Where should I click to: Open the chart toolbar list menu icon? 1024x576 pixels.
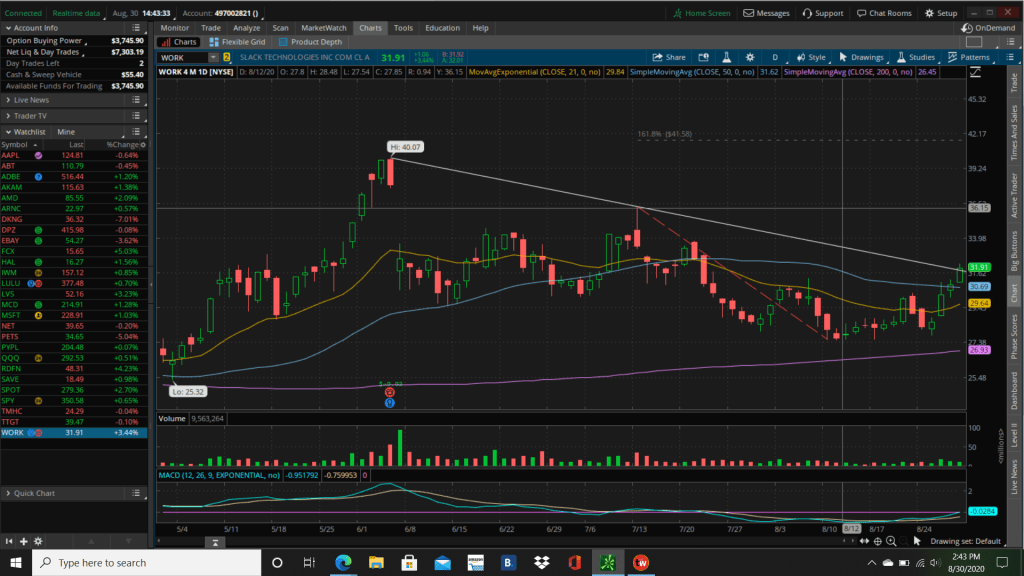1010,57
